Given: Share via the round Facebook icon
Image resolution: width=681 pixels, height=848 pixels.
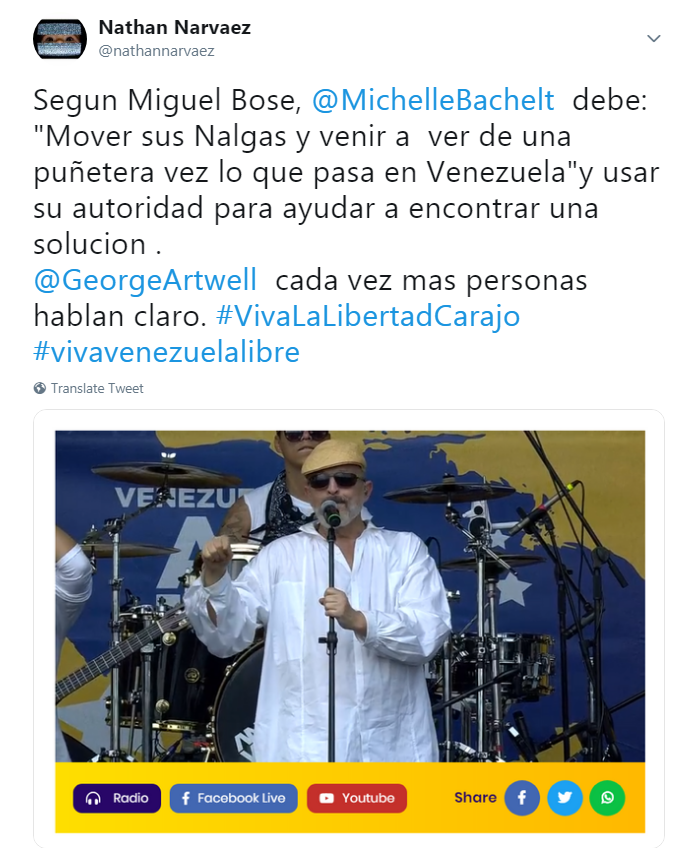Looking at the screenshot, I should (522, 798).
